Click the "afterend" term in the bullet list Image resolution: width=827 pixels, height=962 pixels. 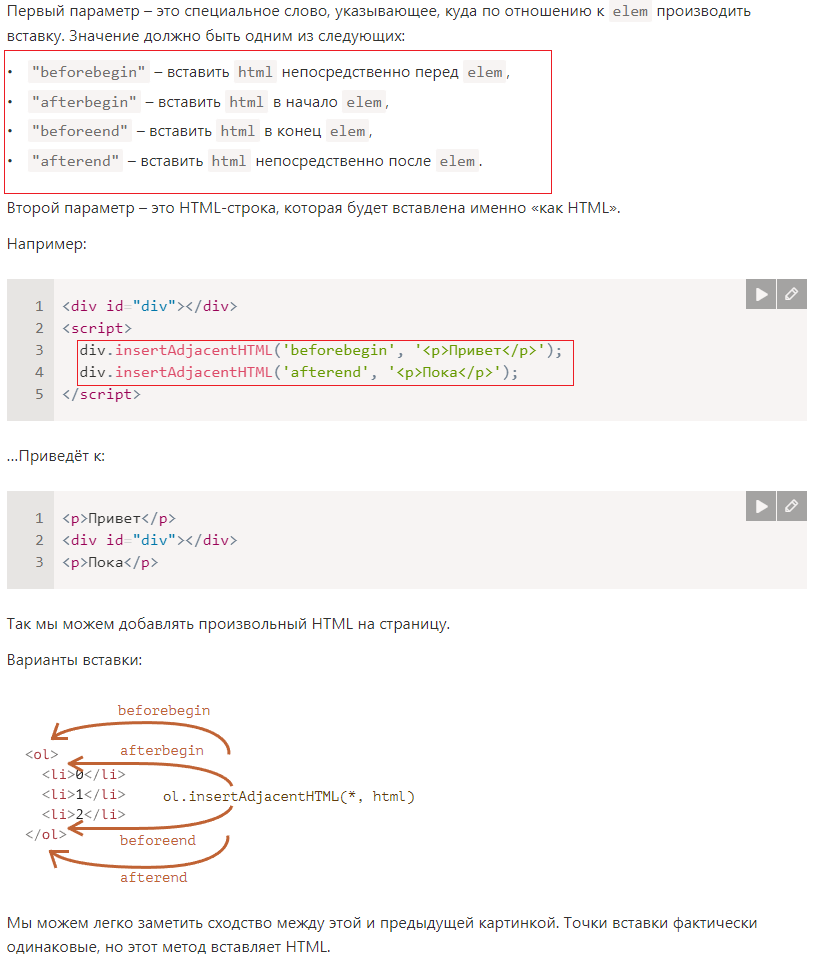pos(75,161)
